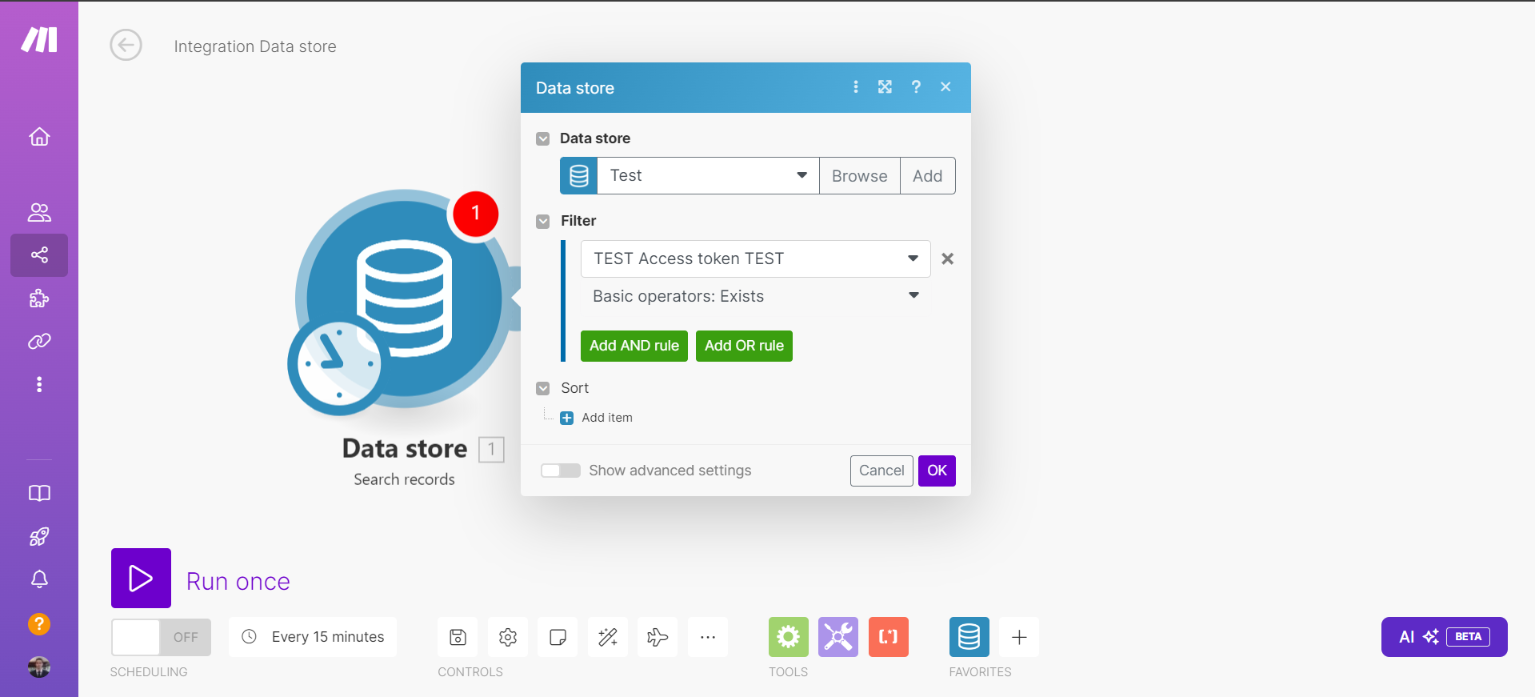Viewport: 1535px width, 697px height.
Task: Open green Flow control tools icon
Action: click(789, 637)
